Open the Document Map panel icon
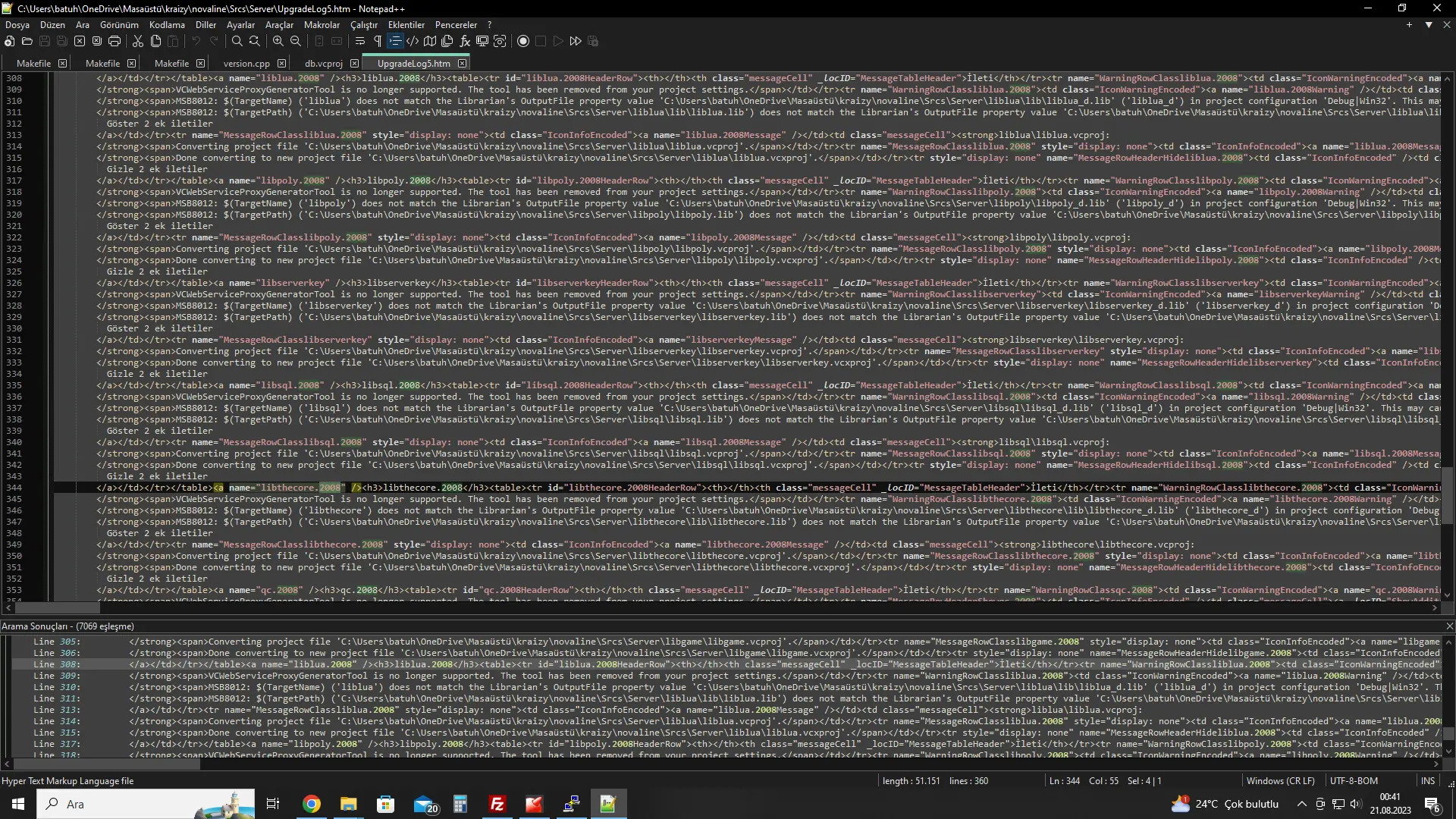This screenshot has width=1456, height=819. [430, 41]
